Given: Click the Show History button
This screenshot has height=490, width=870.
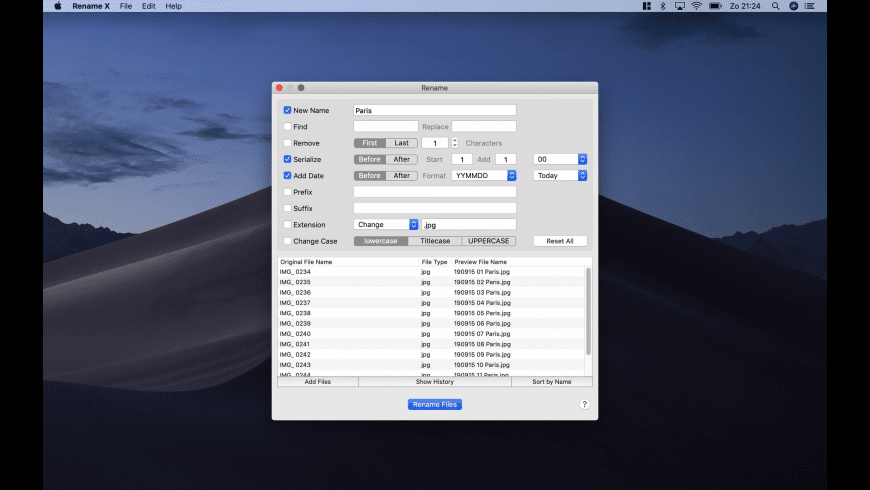Looking at the screenshot, I should [435, 382].
